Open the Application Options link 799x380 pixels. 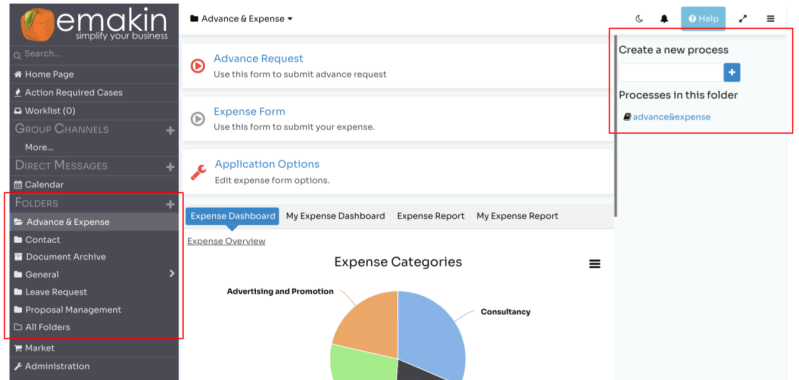[267, 165]
